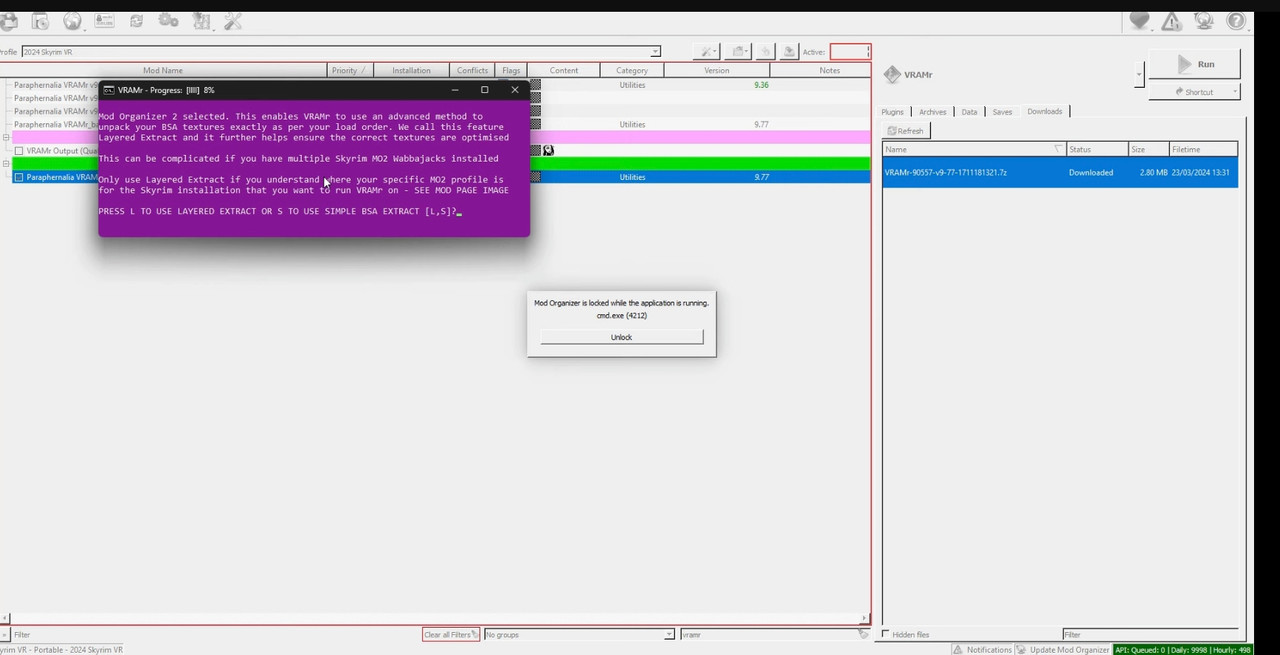Sort by the Priority column header
This screenshot has width=1280, height=655.
click(x=348, y=70)
